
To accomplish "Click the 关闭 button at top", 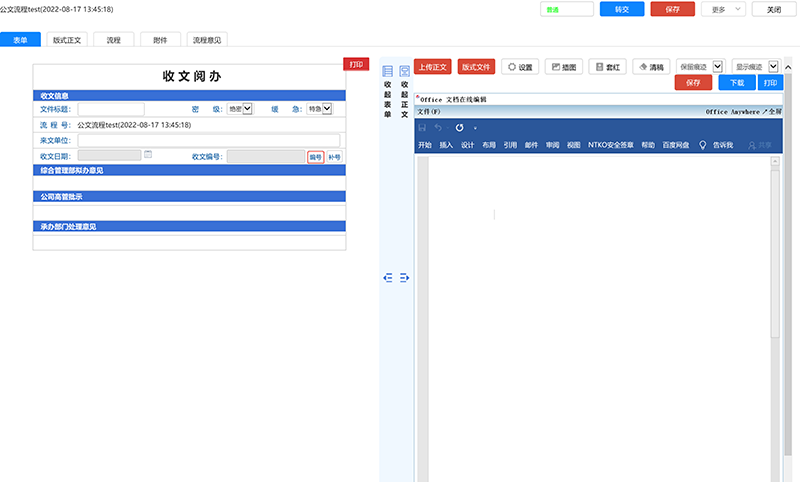I will tap(774, 9).
